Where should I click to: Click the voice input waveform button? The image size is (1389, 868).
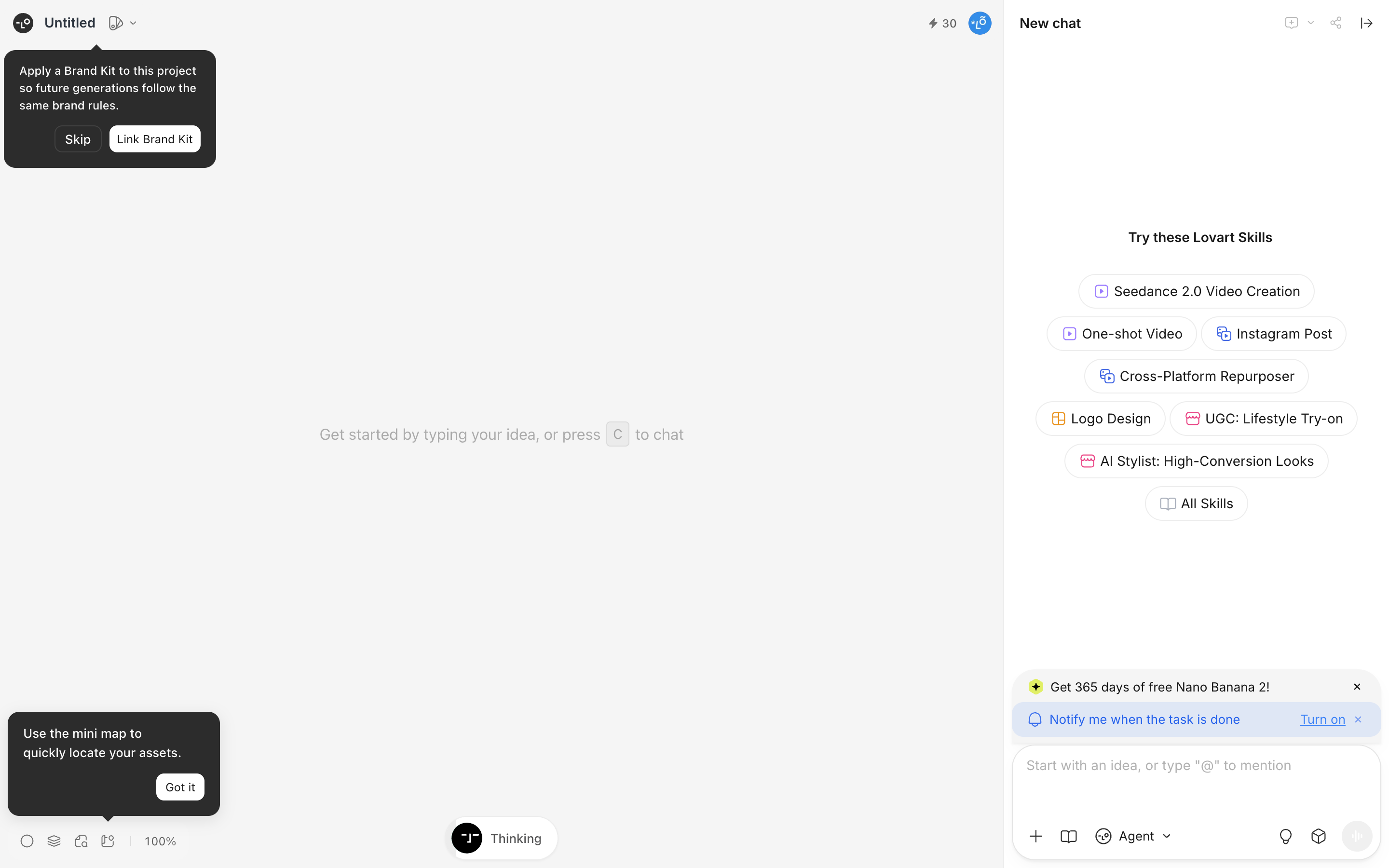click(x=1357, y=836)
